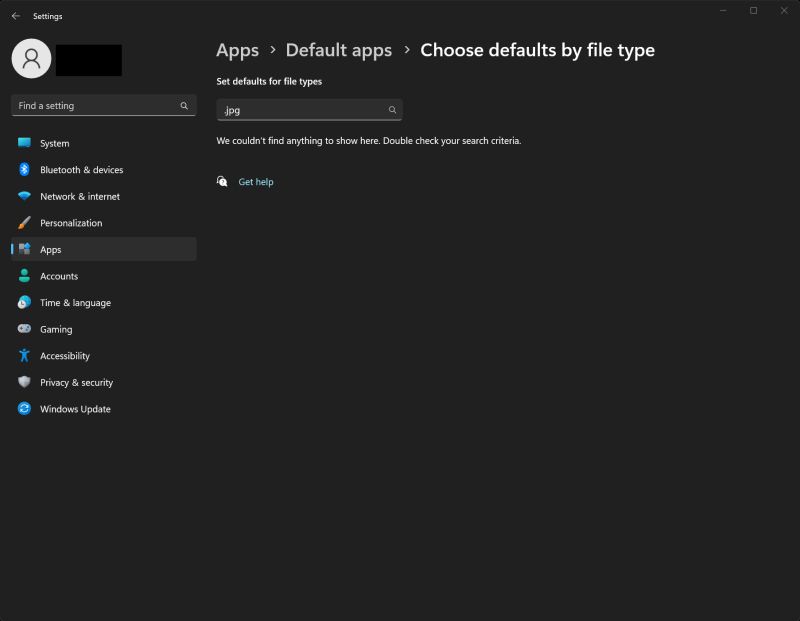Select the Bluetooth & devices icon
The width and height of the screenshot is (800, 621).
click(23, 169)
